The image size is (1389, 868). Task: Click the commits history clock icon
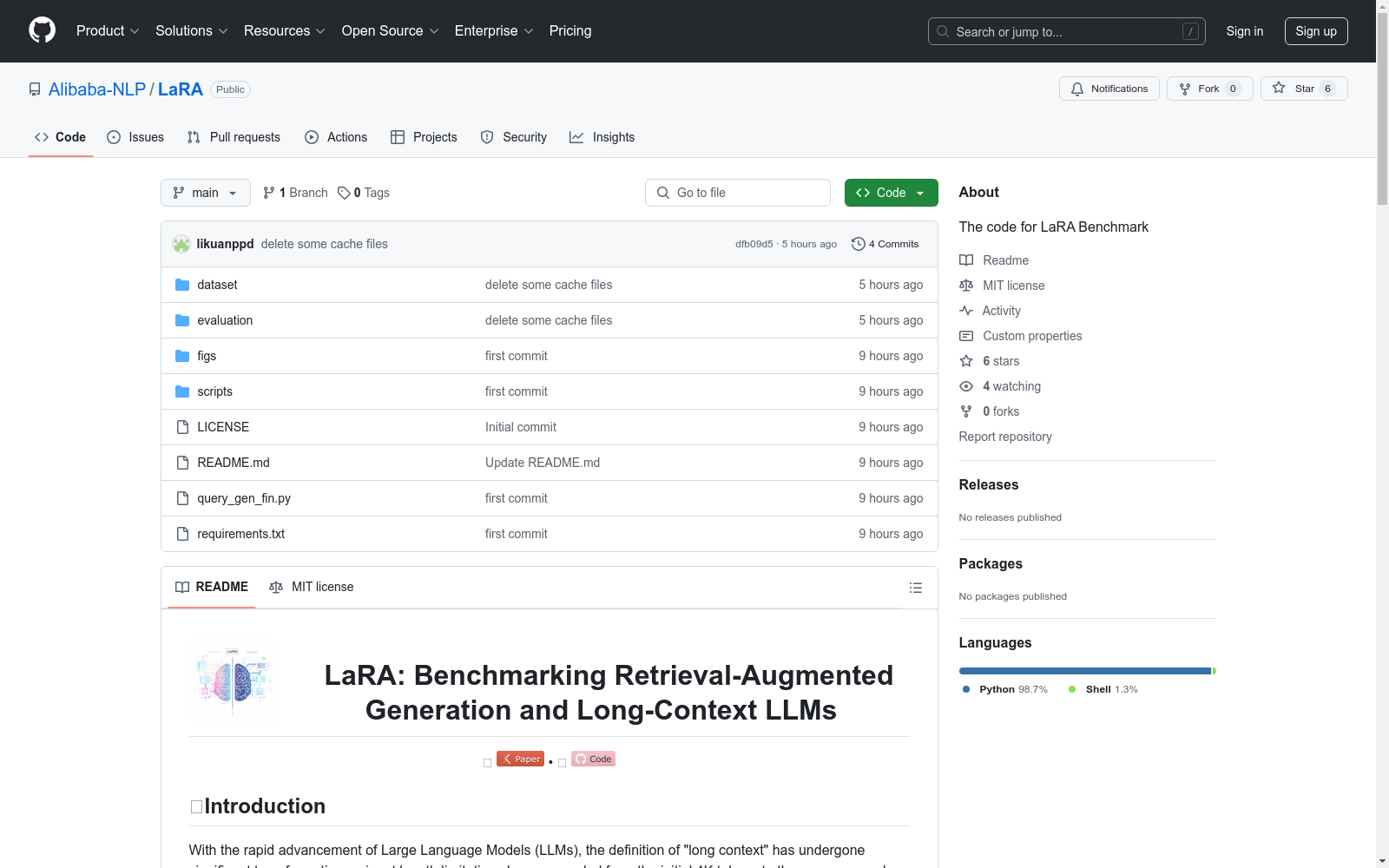(x=859, y=244)
